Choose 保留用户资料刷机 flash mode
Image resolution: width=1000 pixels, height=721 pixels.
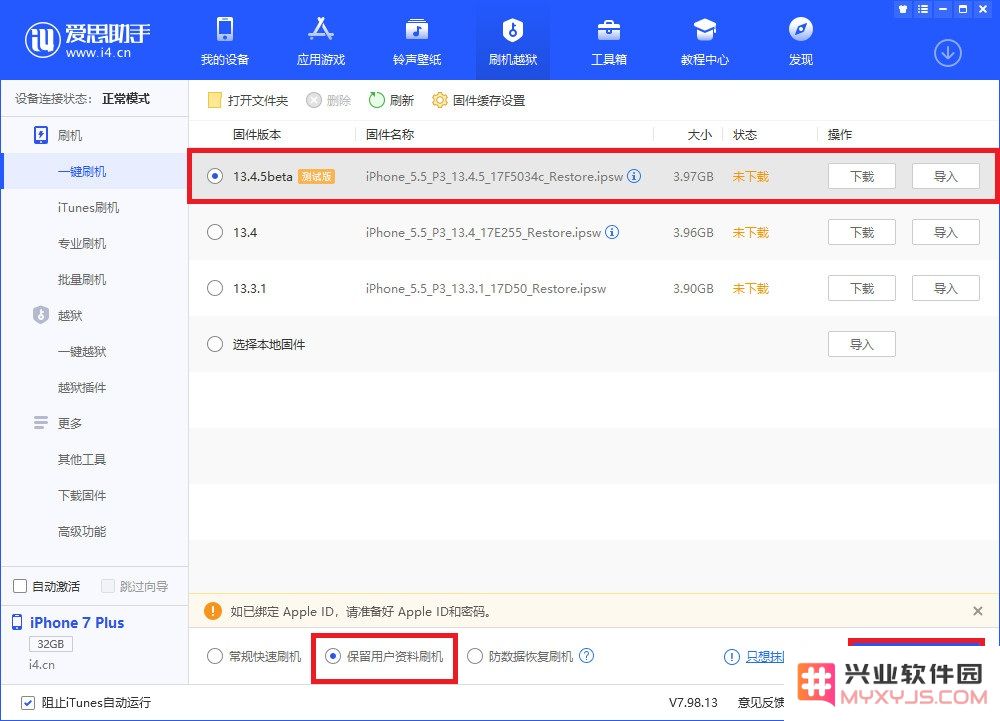point(333,656)
